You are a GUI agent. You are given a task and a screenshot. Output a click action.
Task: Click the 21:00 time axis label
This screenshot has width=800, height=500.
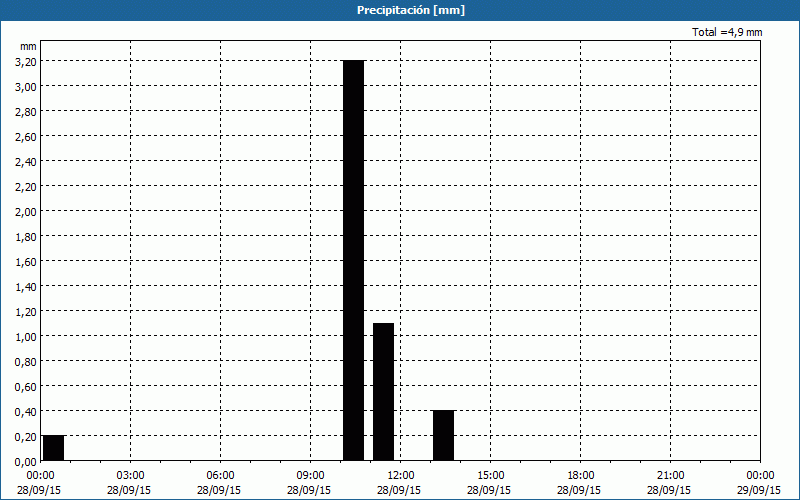[x=670, y=476]
